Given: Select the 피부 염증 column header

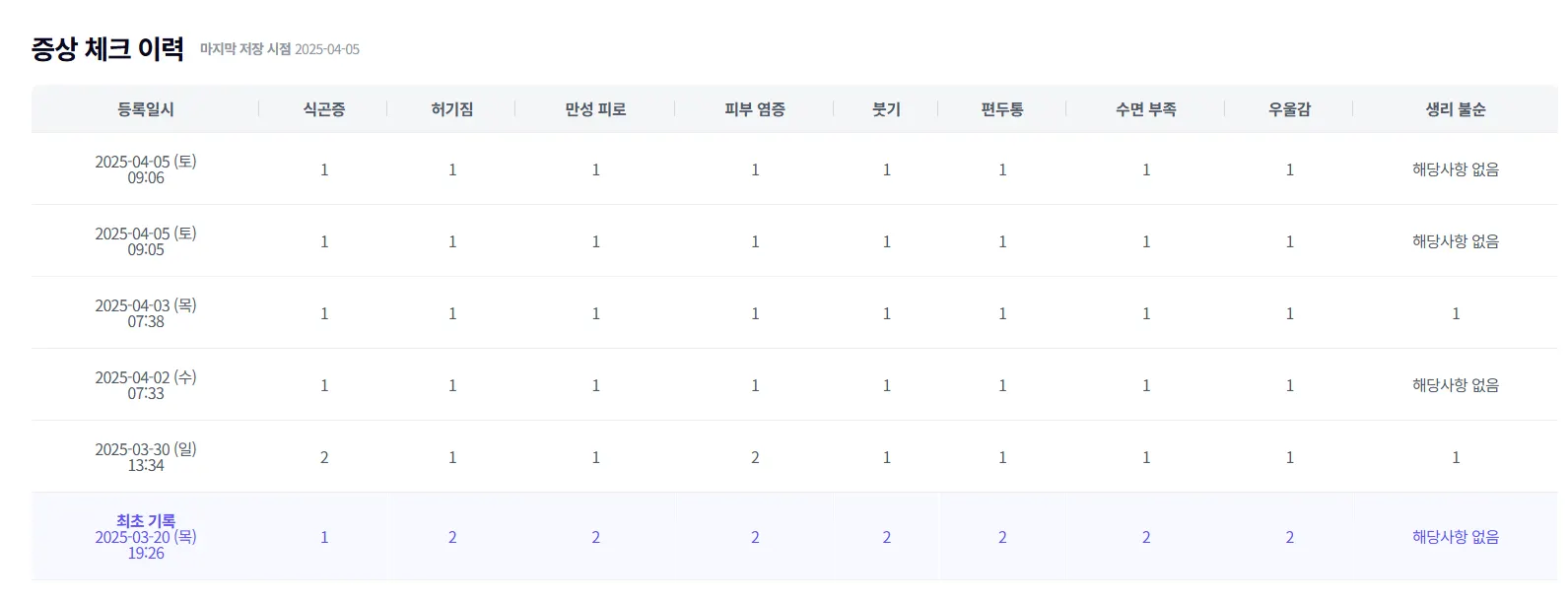Looking at the screenshot, I should tap(754, 109).
